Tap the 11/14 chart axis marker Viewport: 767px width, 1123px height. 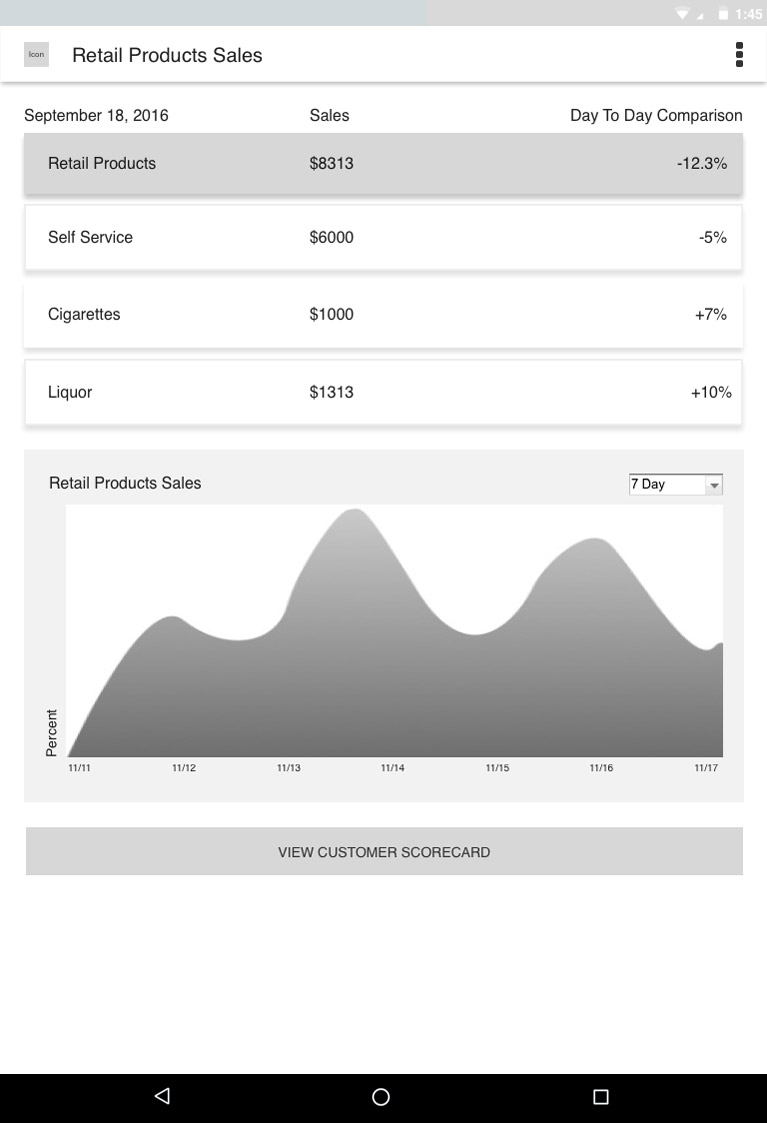coord(392,768)
